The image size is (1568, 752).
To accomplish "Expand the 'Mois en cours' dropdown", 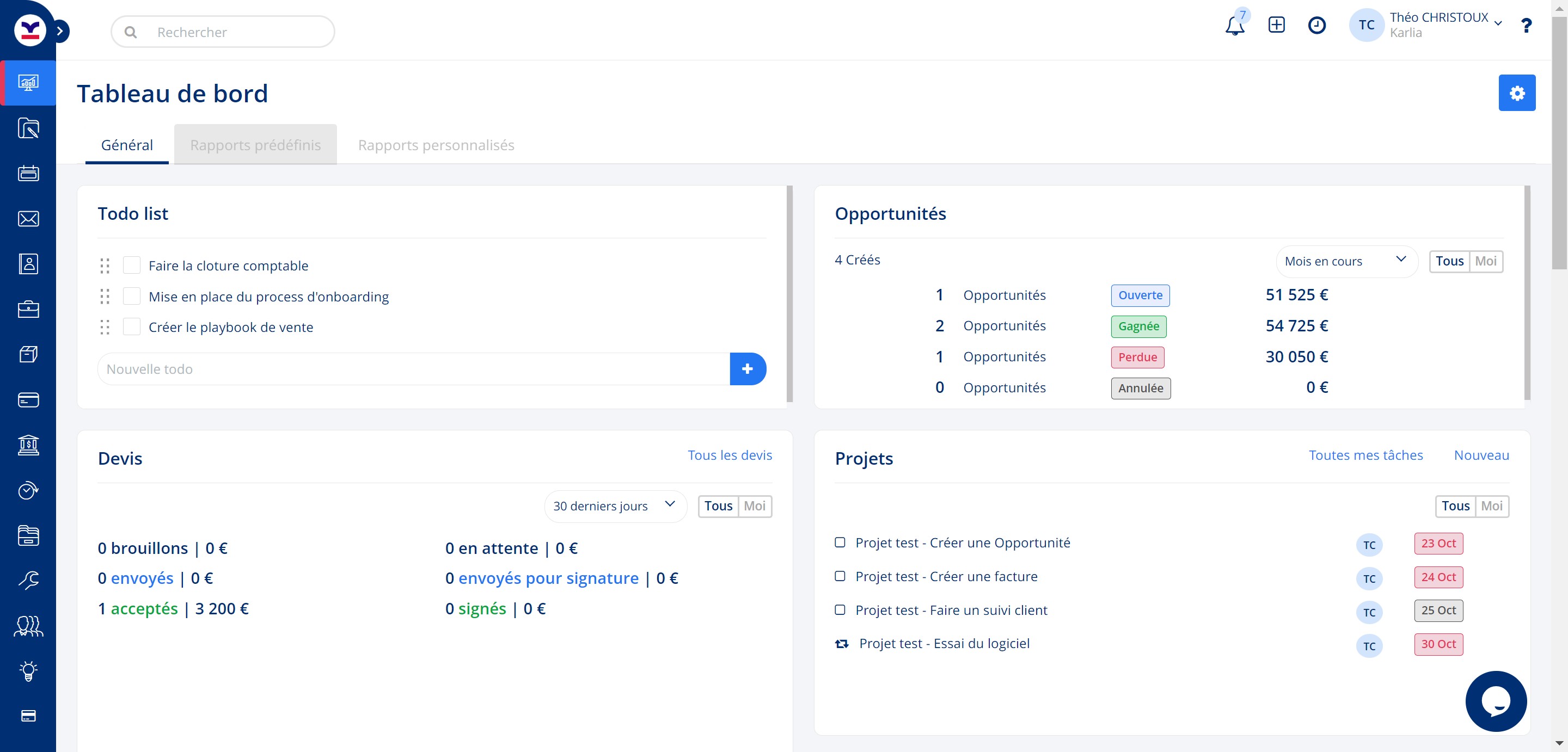I will click(1345, 261).
